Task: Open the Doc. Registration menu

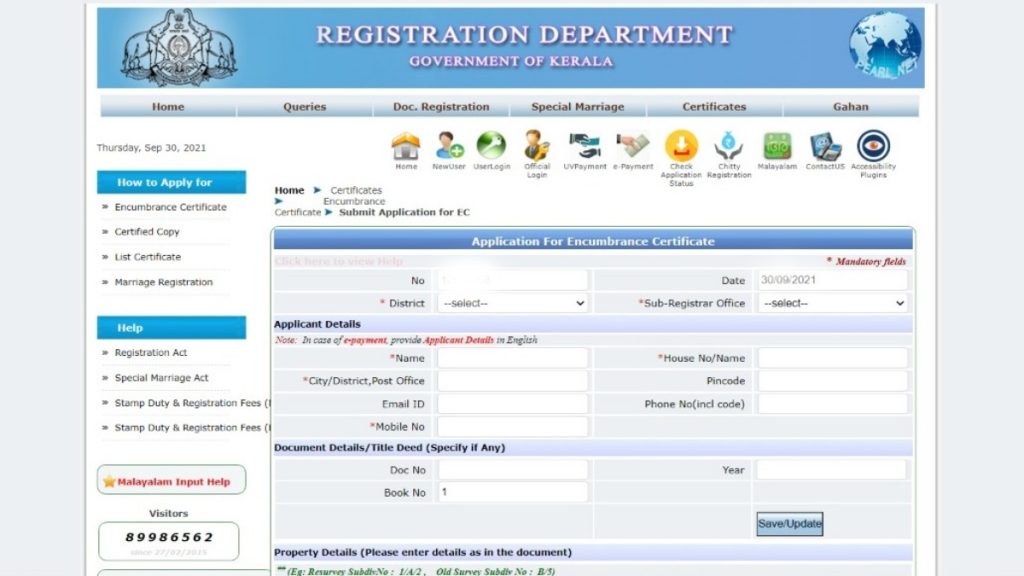Action: coord(440,106)
